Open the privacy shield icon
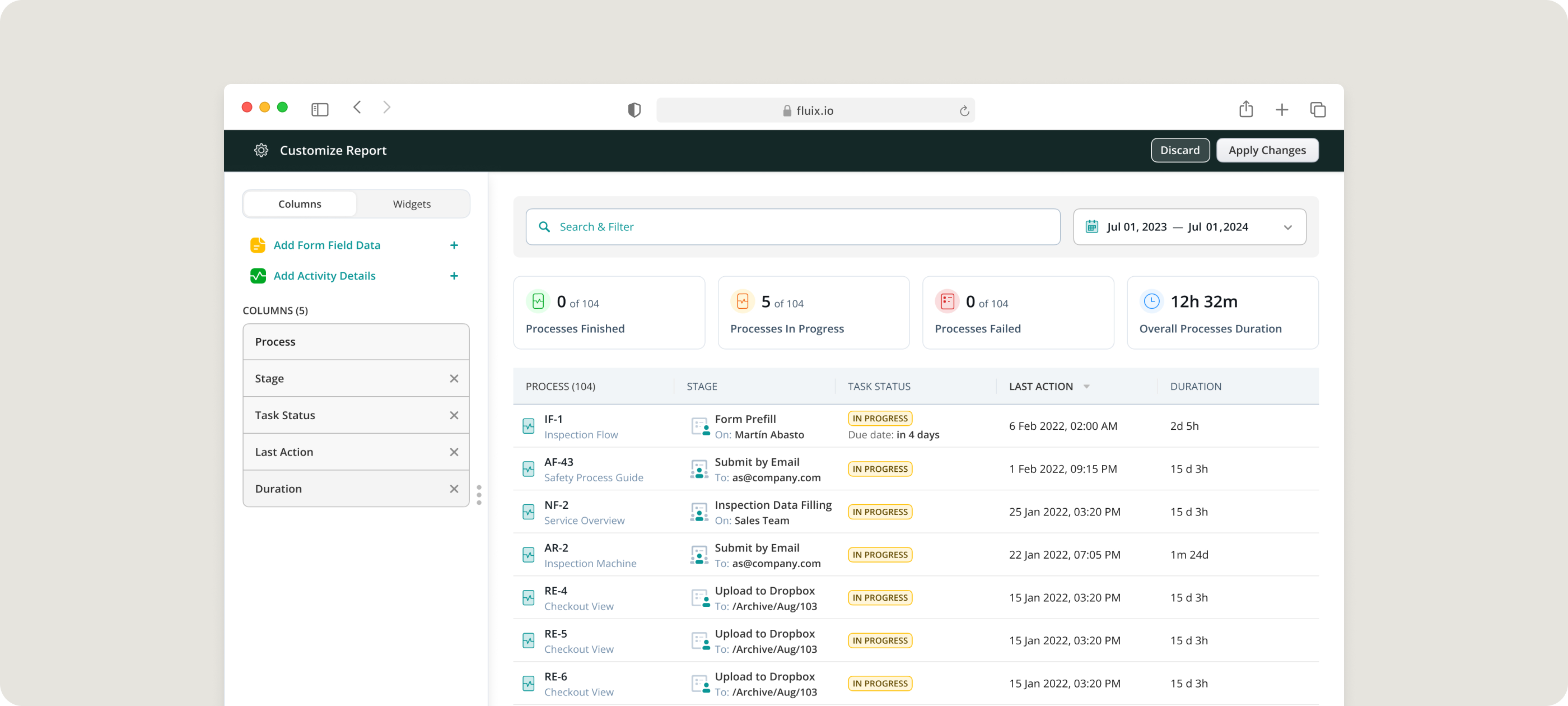The height and width of the screenshot is (706, 1568). click(x=634, y=110)
